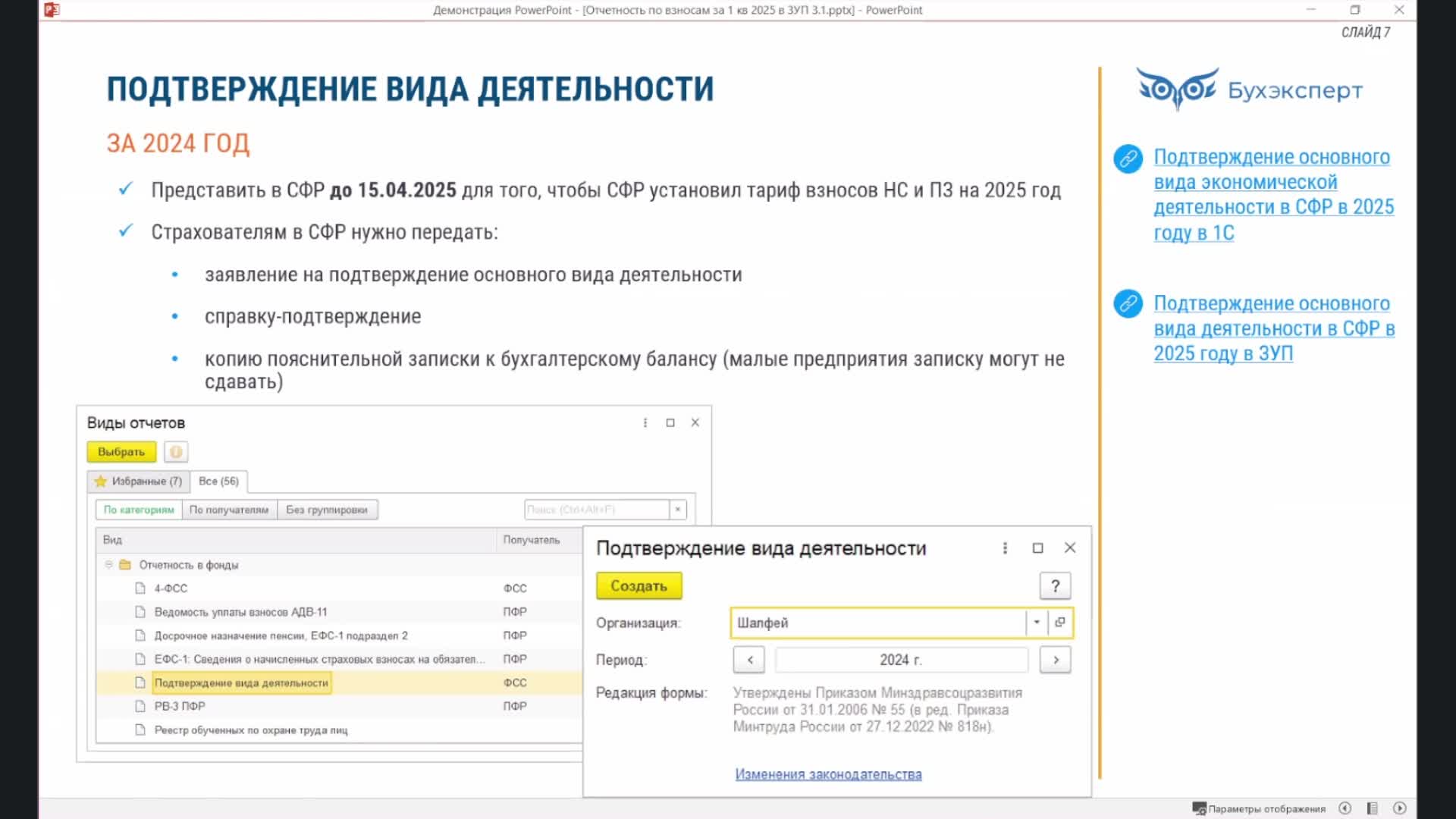Select the Без группировки grouping option
The image size is (1456, 819).
(x=327, y=510)
